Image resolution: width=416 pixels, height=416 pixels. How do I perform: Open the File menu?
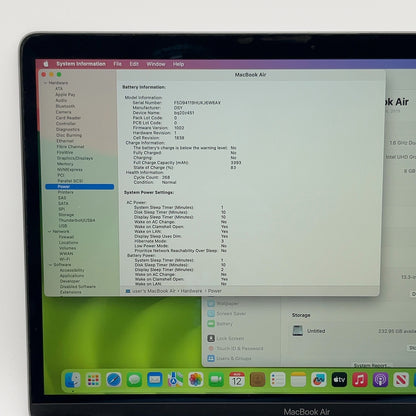[x=117, y=64]
